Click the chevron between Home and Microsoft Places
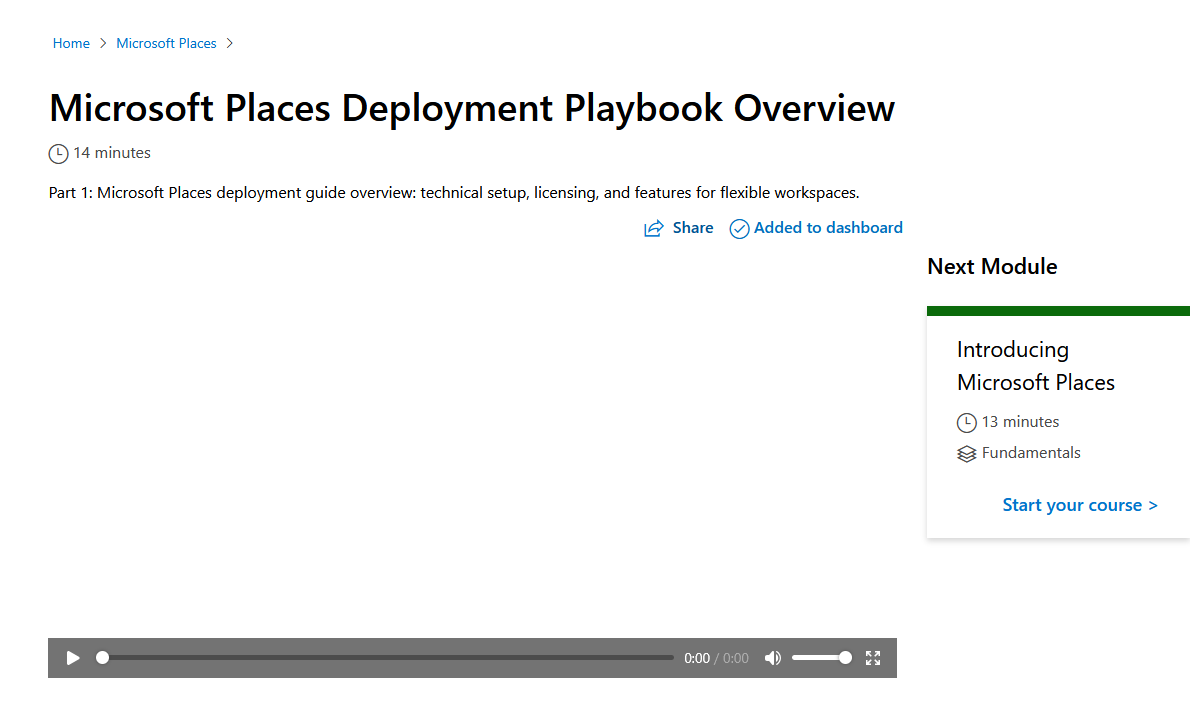 104,43
